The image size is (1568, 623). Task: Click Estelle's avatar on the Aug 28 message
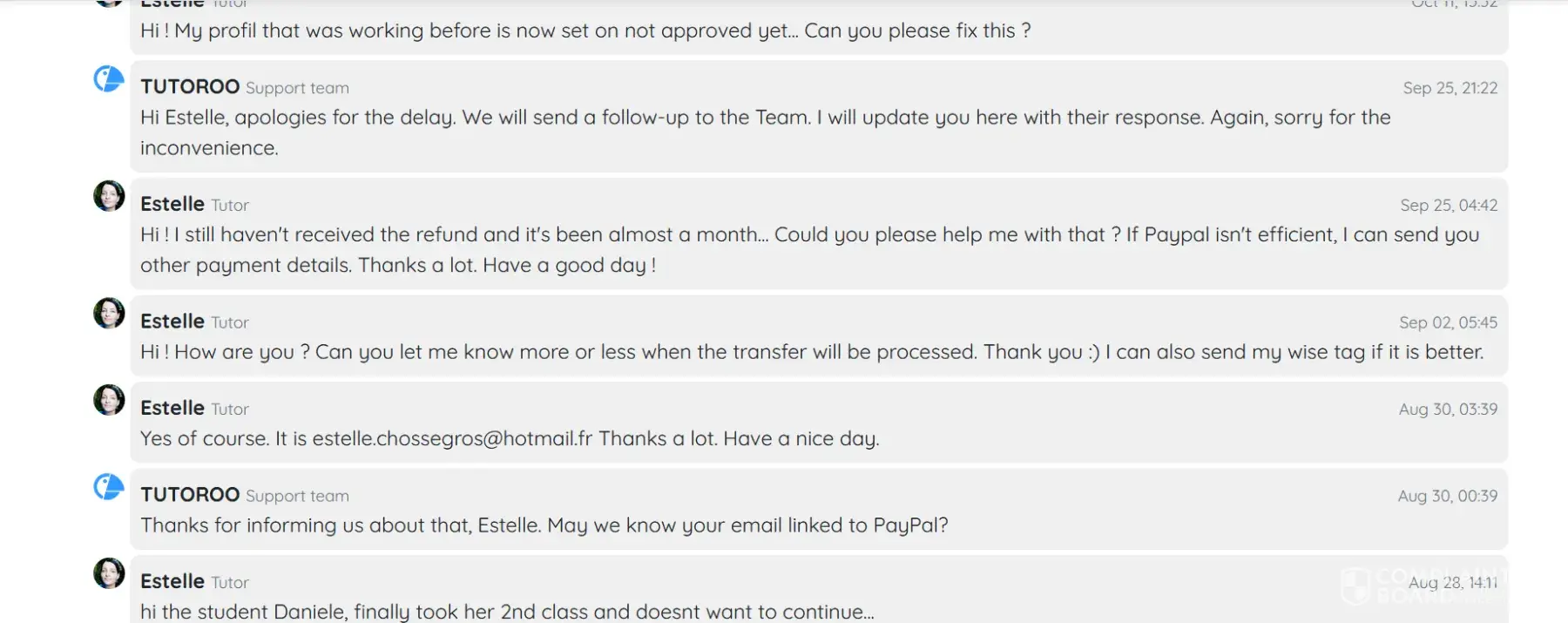(109, 573)
